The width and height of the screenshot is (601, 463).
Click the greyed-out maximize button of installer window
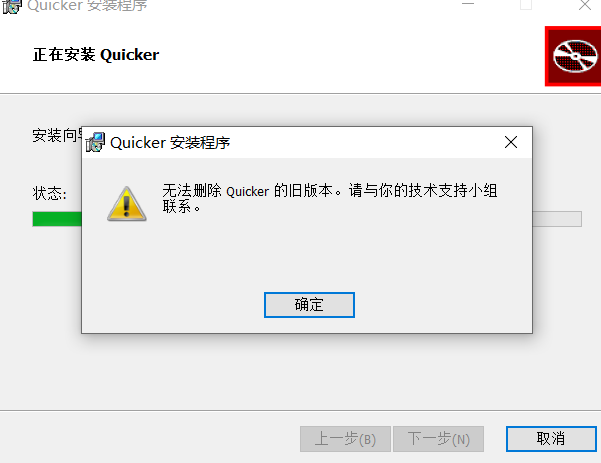point(526,5)
